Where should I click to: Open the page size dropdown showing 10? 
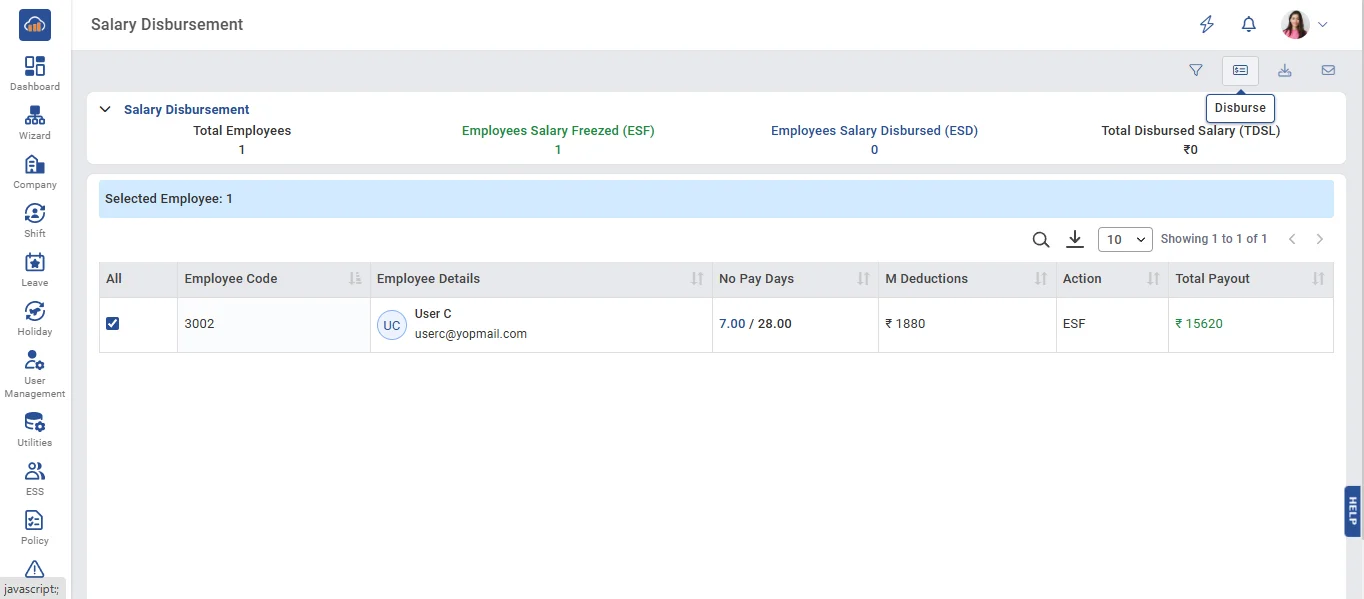coord(1125,240)
